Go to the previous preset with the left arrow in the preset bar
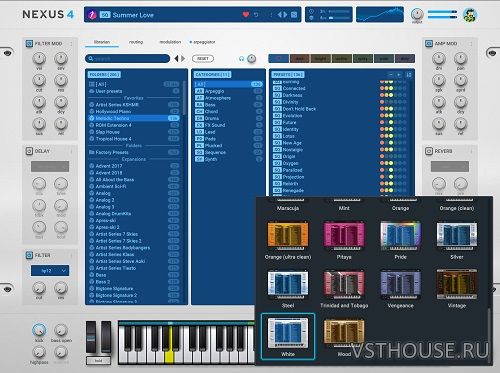Image resolution: width=500 pixels, height=373 pixels. click(x=280, y=15)
